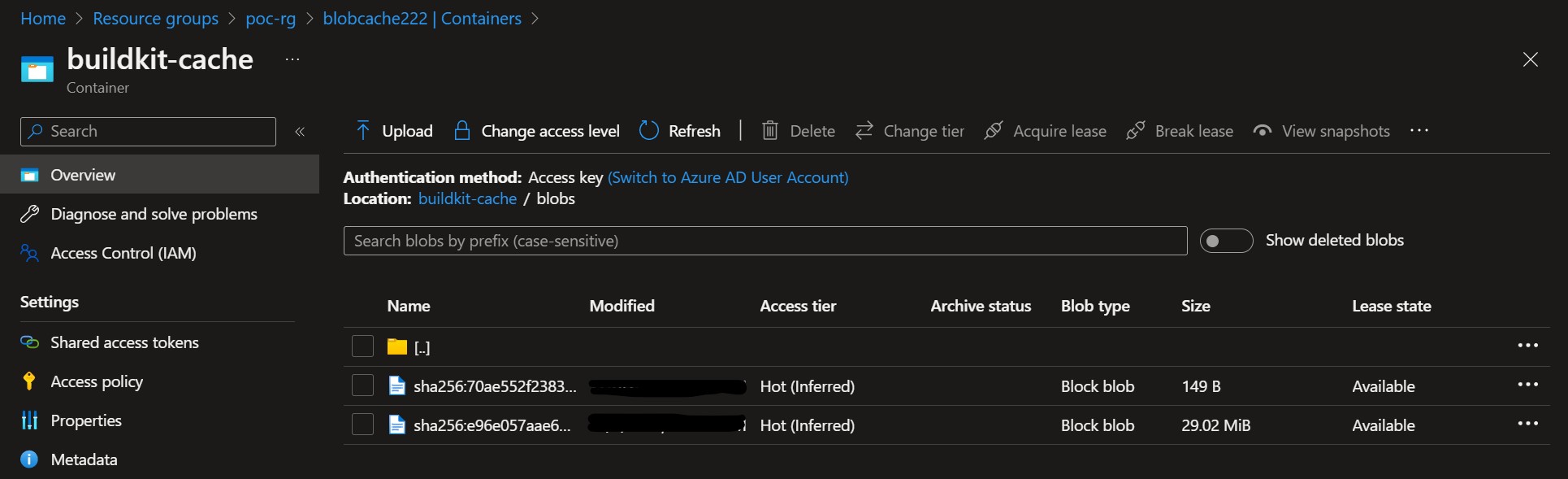Click the Size column header
The width and height of the screenshot is (1568, 479).
coord(1195,306)
